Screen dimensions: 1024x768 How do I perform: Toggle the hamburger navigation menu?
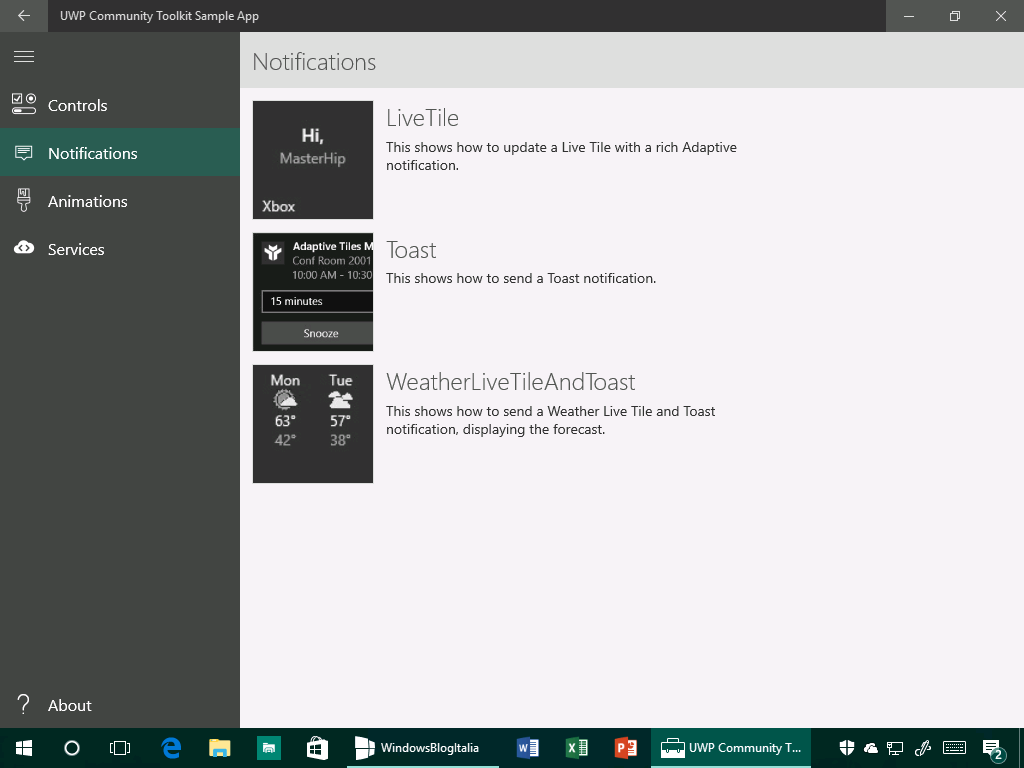[24, 57]
